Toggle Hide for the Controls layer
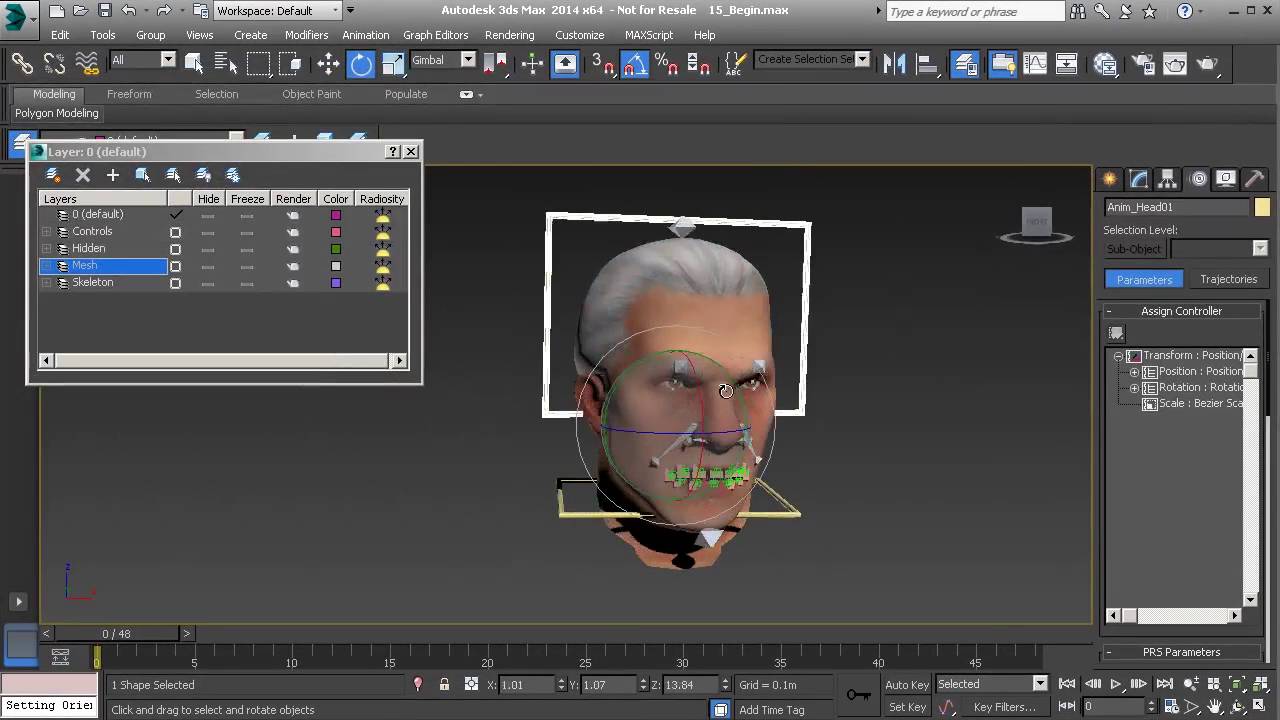 [x=208, y=232]
